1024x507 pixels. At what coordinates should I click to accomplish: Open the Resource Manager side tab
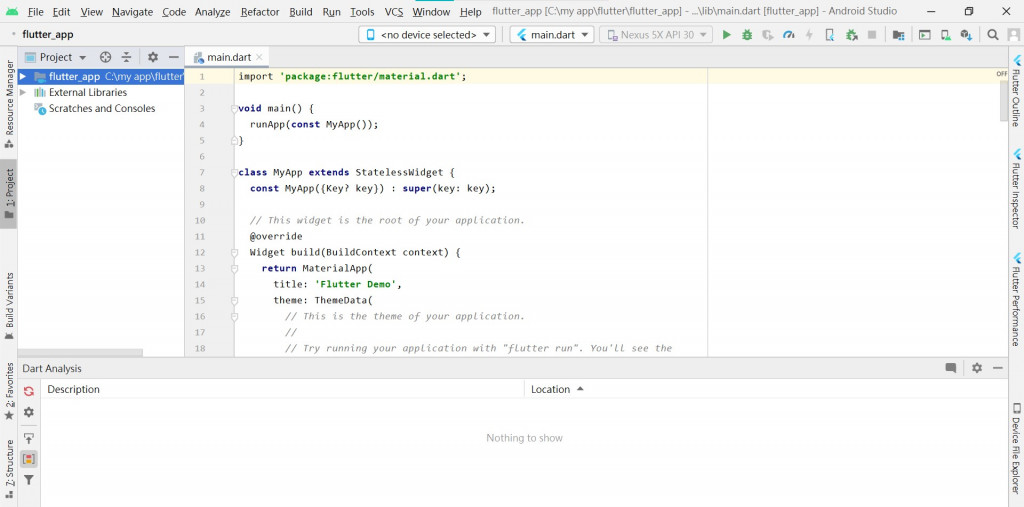(x=8, y=103)
